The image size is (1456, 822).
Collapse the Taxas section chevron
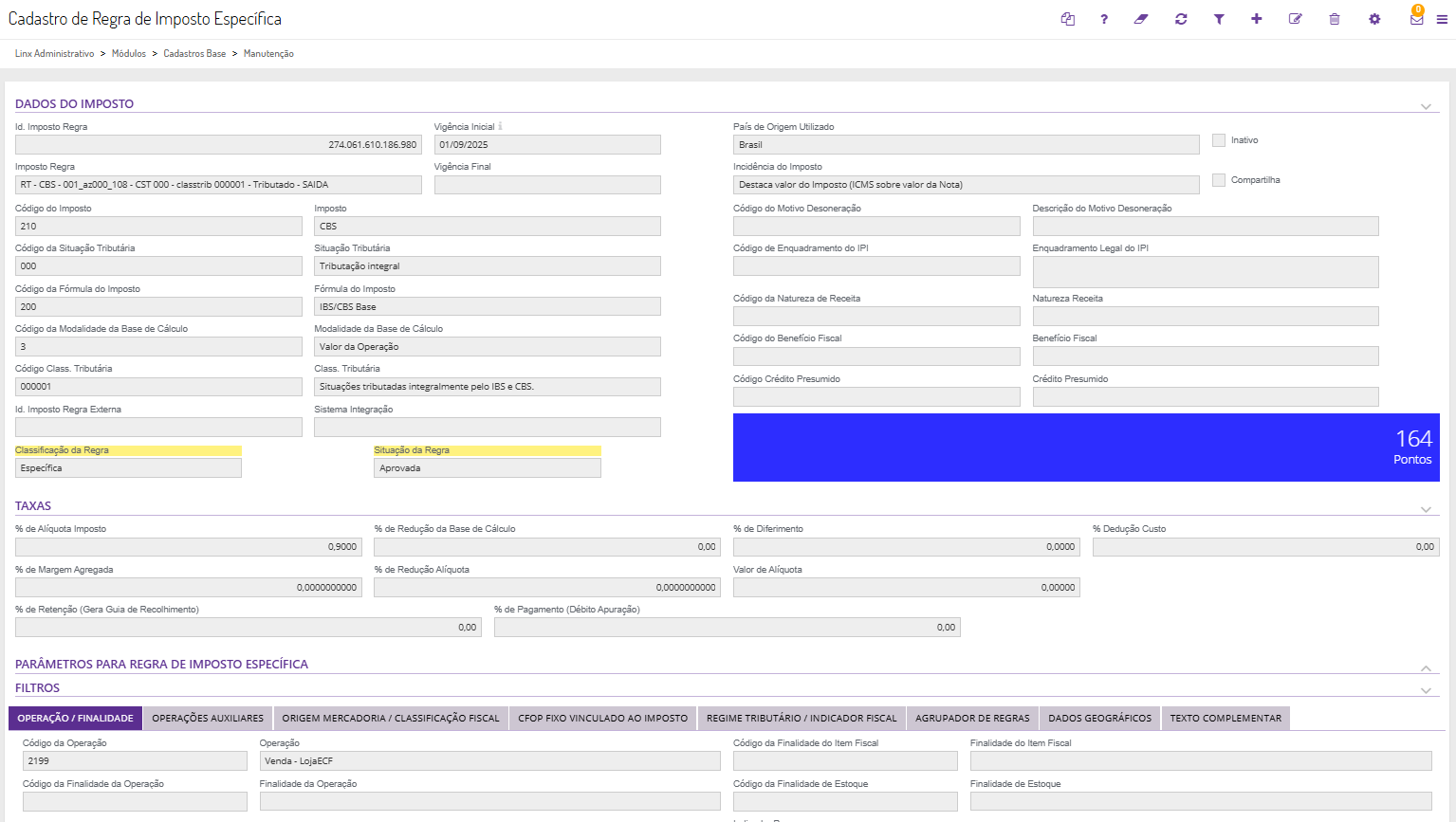(x=1426, y=509)
